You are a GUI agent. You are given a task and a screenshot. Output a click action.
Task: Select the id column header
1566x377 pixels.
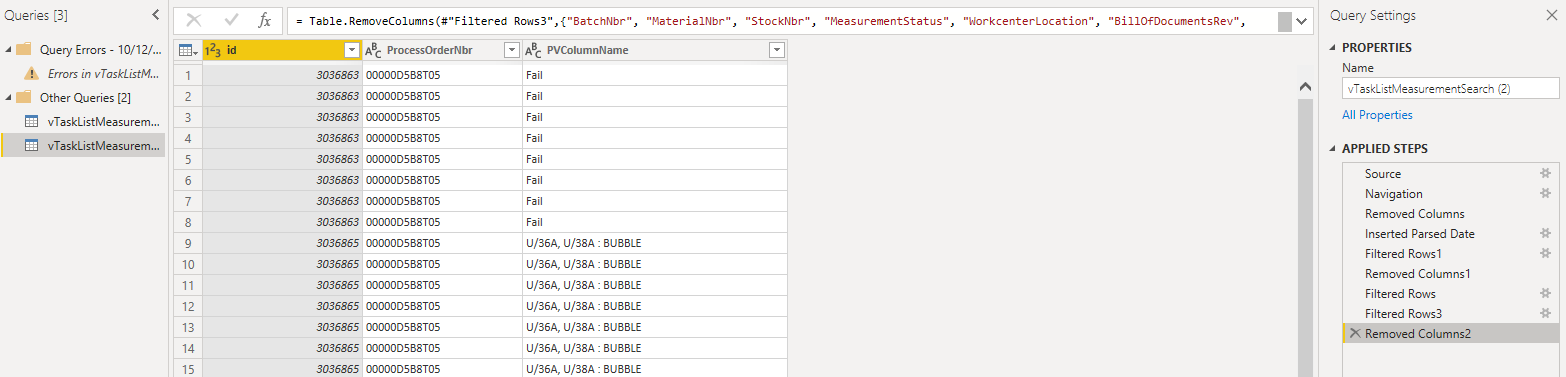point(282,50)
